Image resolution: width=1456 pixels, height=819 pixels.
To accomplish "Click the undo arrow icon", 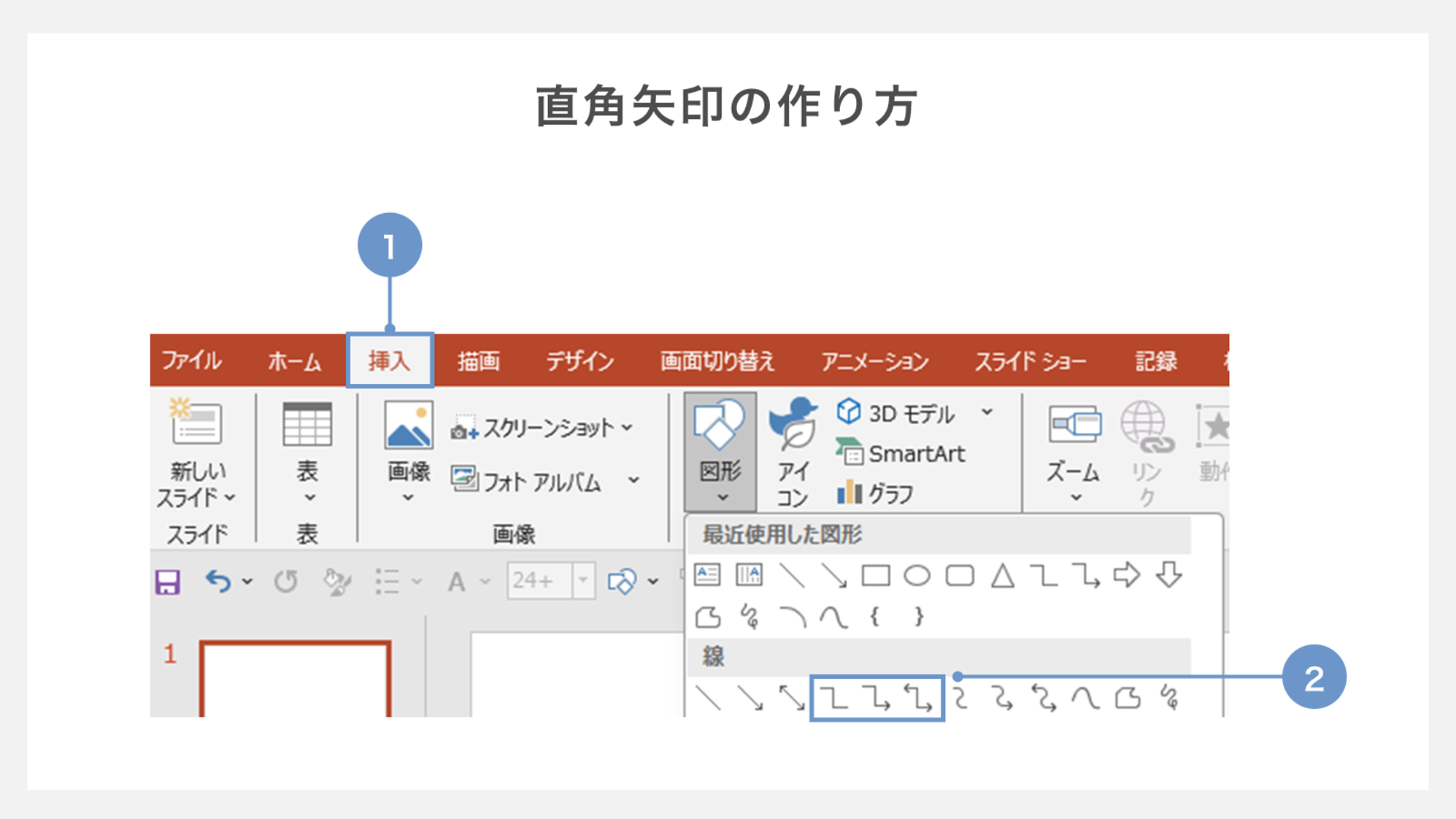I will click(218, 581).
